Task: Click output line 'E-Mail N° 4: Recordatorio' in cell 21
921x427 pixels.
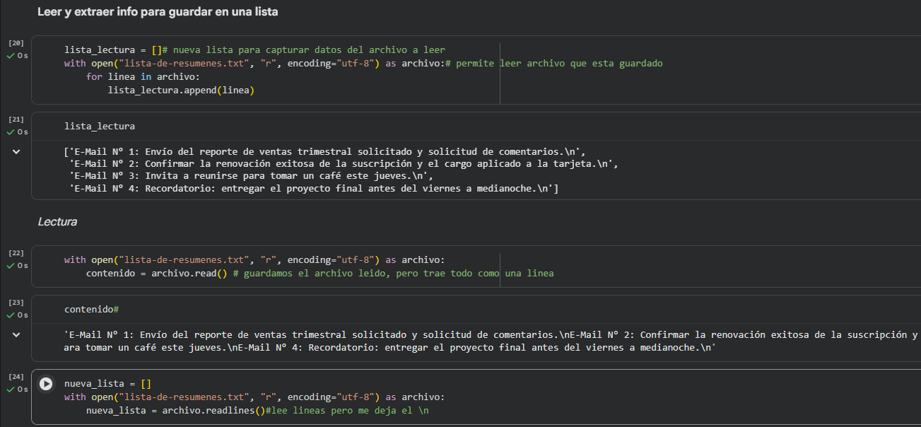Action: [314, 189]
